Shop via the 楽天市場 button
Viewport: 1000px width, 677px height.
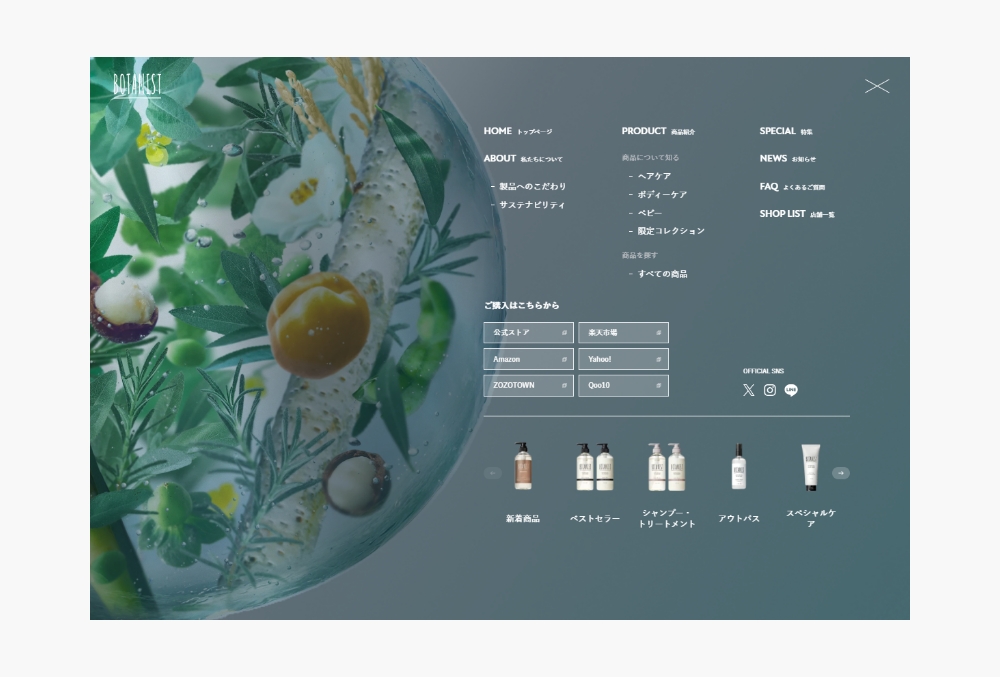622,333
